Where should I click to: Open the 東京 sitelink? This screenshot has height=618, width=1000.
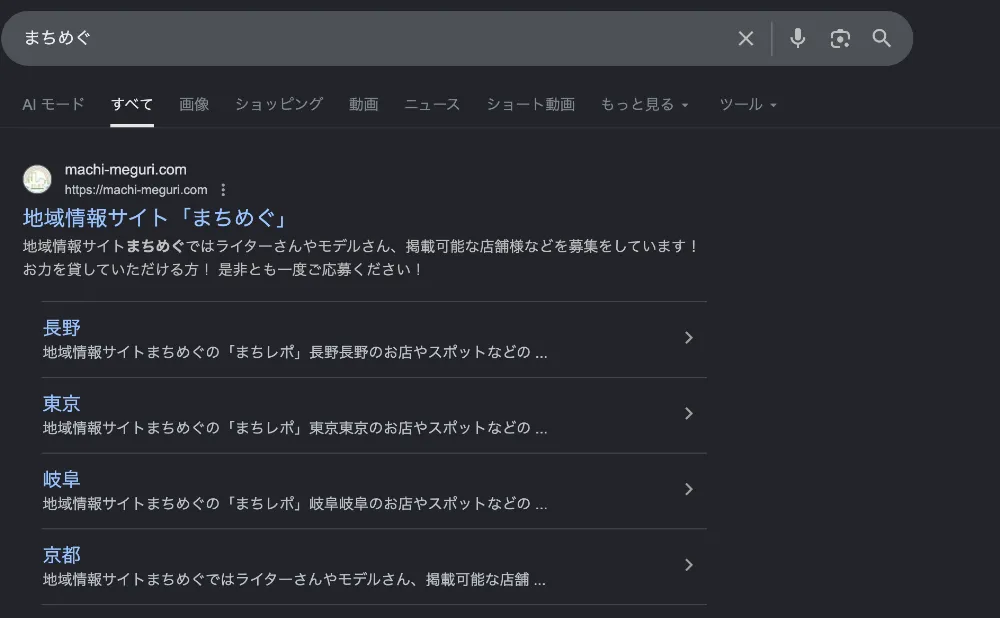[61, 403]
